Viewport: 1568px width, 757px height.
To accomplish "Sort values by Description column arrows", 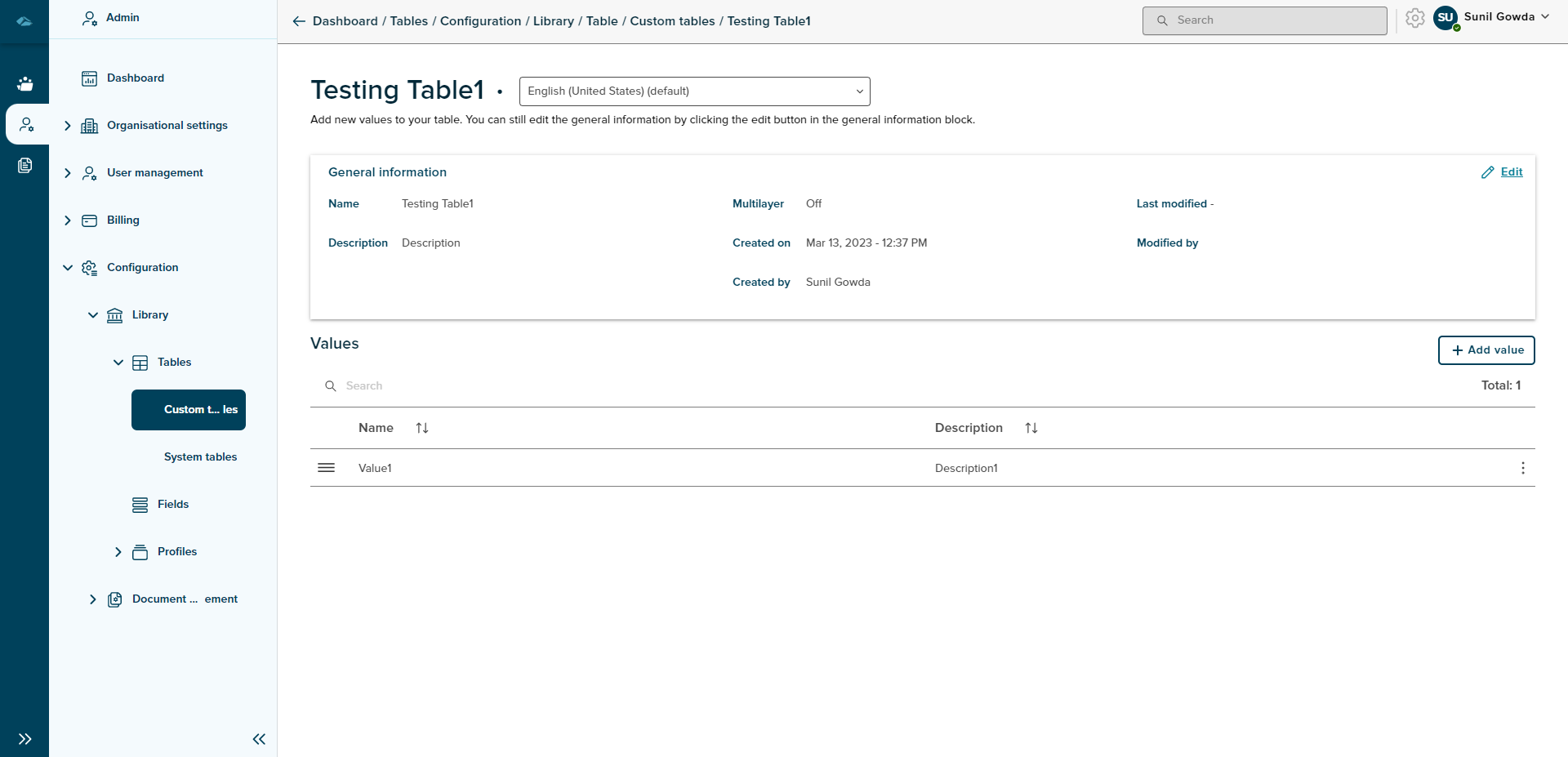I will (x=1031, y=428).
